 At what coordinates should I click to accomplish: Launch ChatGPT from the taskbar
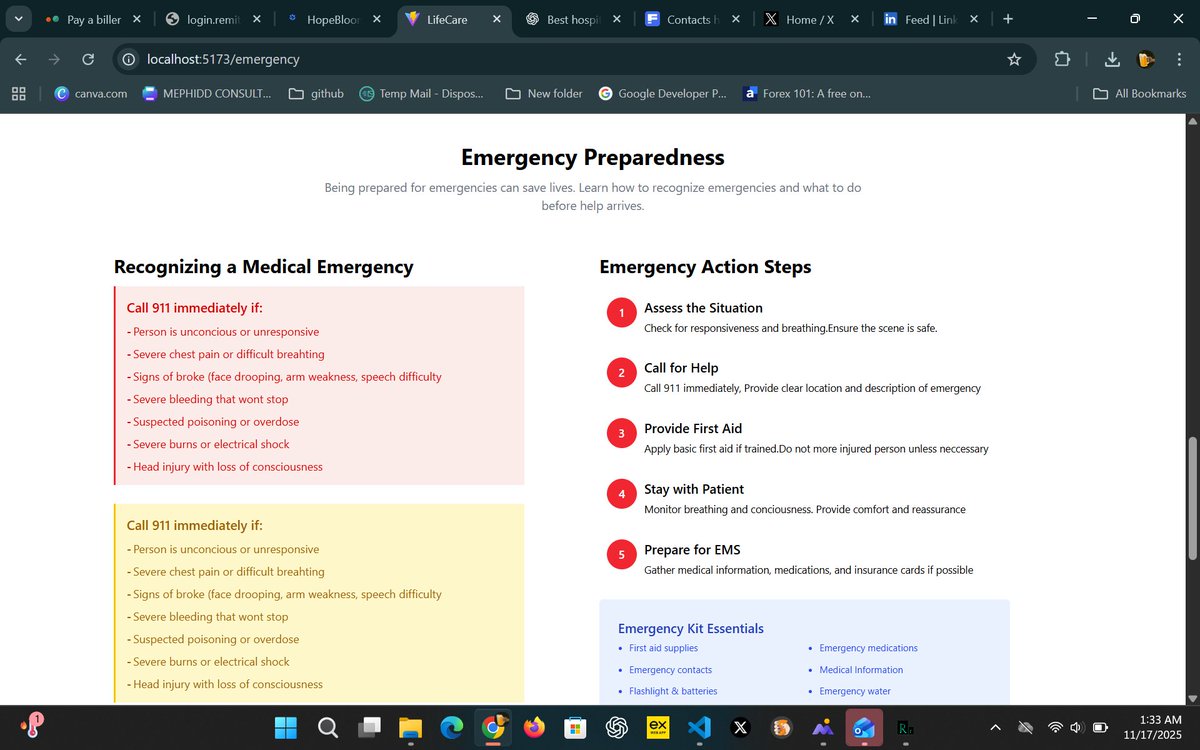pyautogui.click(x=615, y=728)
